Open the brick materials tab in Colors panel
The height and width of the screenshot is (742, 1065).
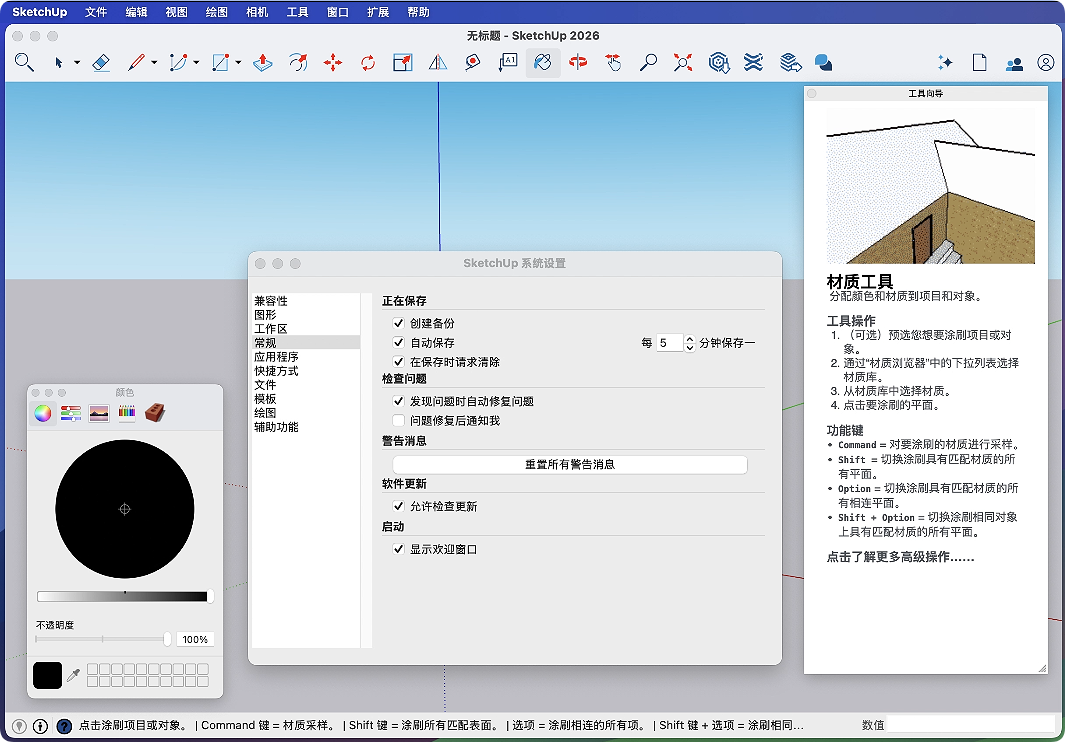tap(154, 412)
